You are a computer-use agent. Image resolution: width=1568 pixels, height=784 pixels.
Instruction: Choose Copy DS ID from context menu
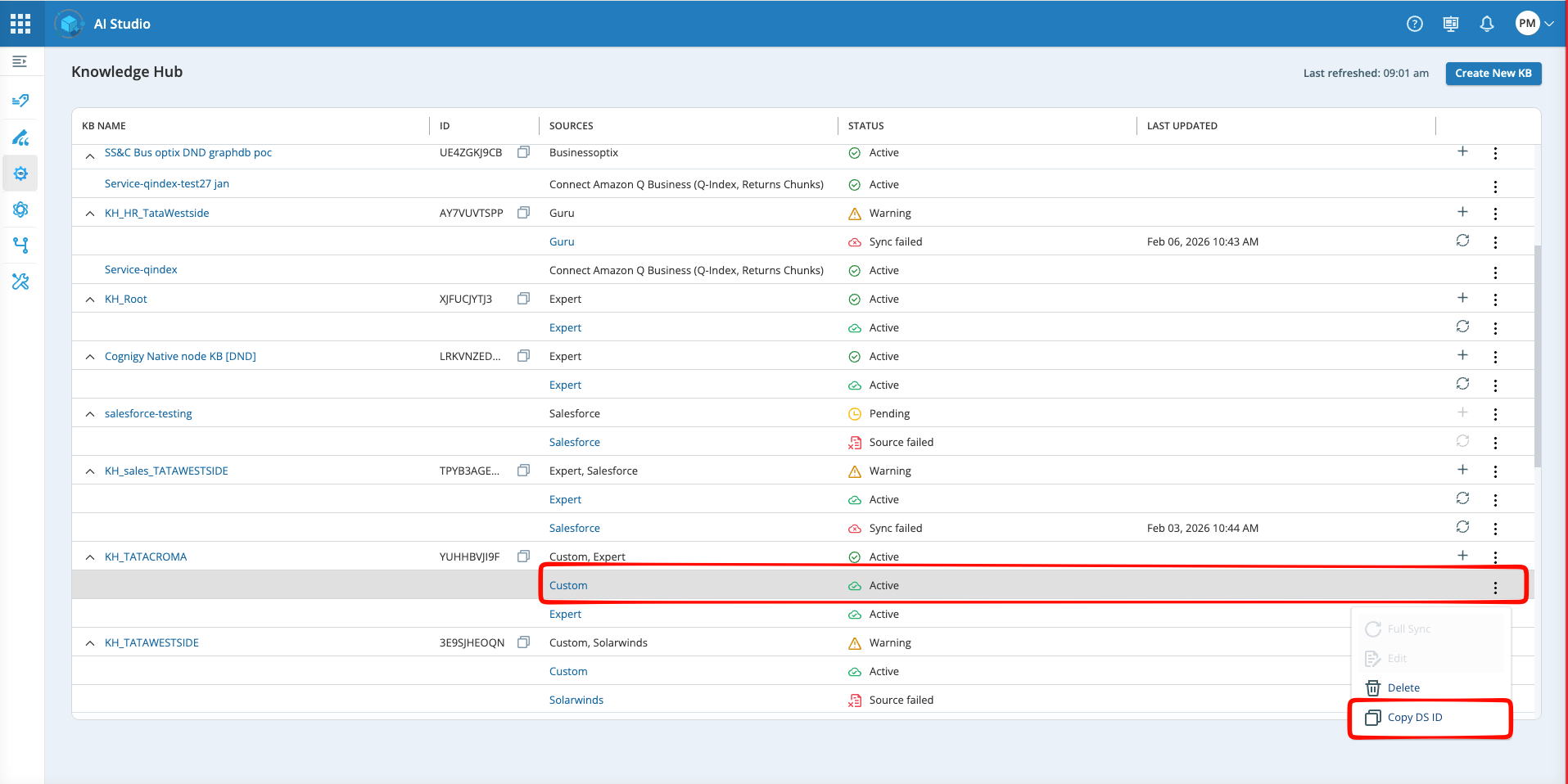pos(1414,718)
